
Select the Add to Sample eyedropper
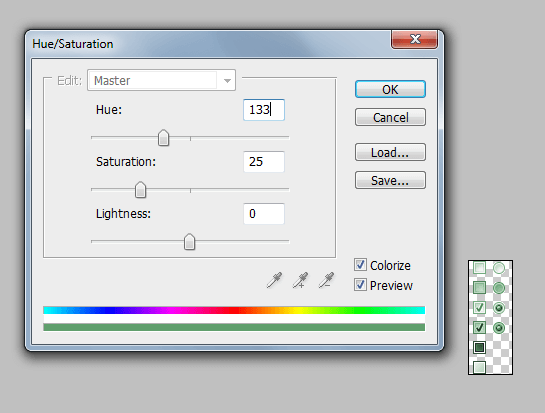pos(300,280)
